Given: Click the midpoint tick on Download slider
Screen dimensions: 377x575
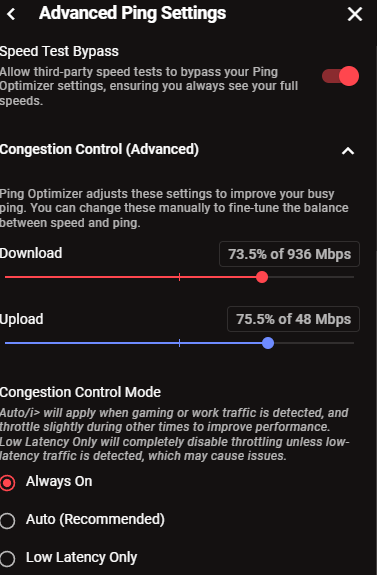Looking at the screenshot, I should (x=179, y=277).
